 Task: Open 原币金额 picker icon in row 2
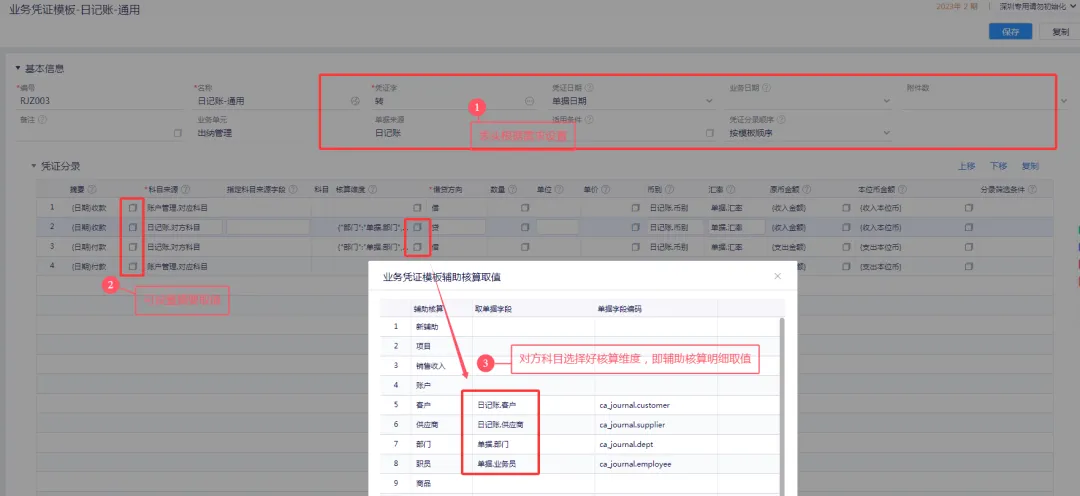click(845, 227)
